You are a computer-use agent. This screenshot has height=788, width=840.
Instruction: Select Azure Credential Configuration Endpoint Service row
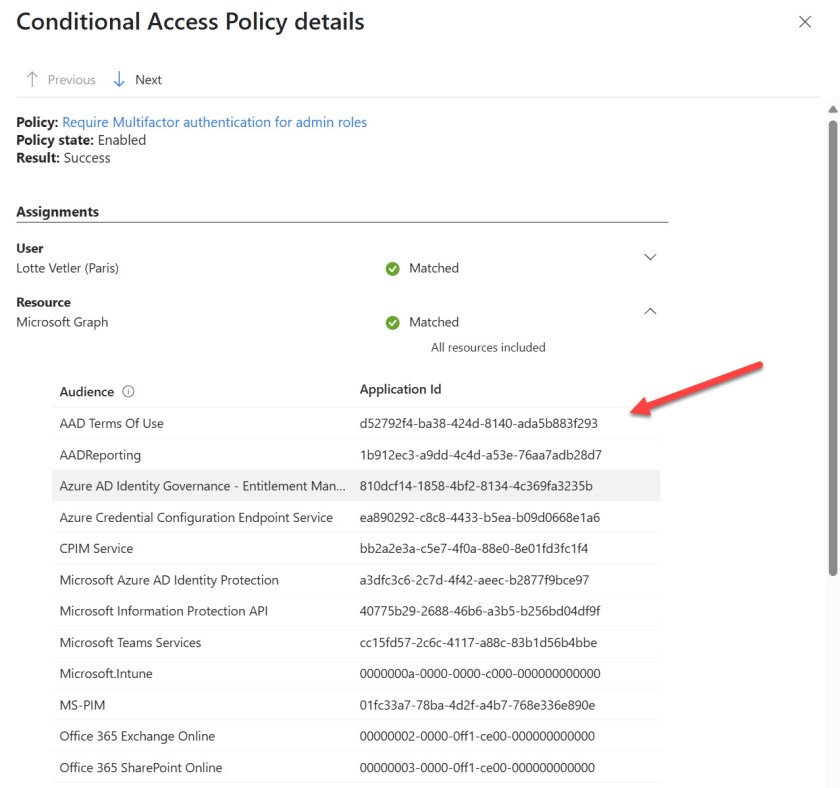coord(356,517)
